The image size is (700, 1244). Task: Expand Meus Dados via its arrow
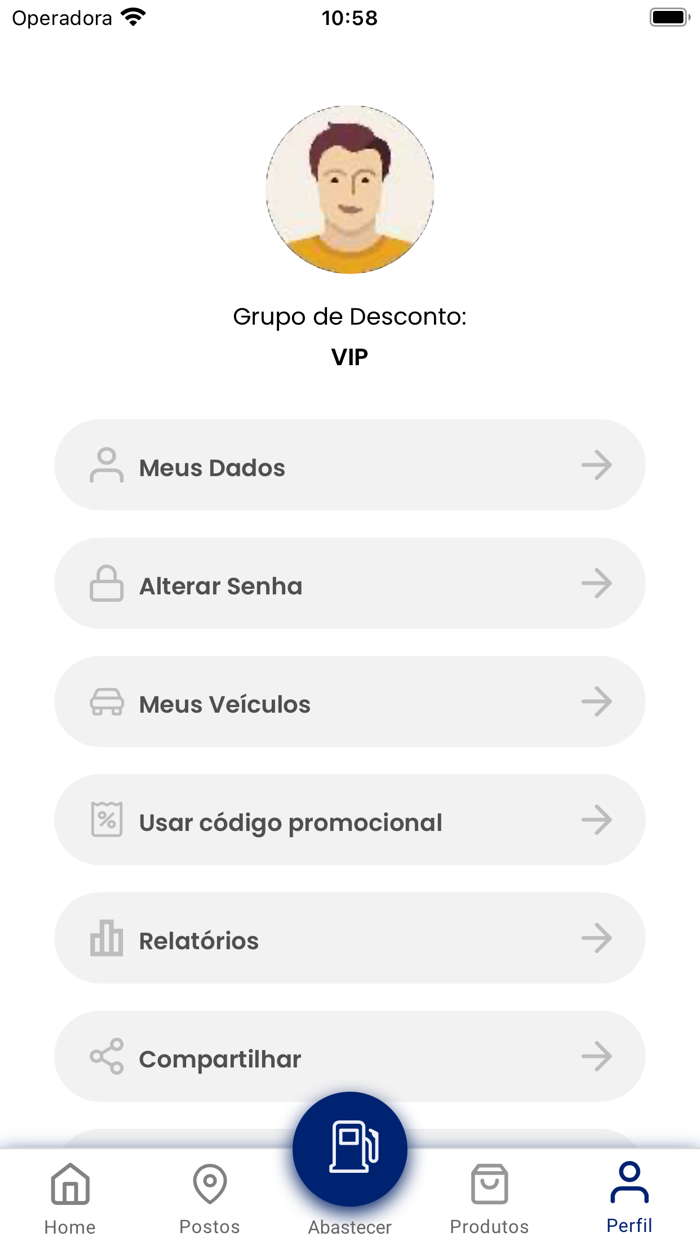[597, 464]
